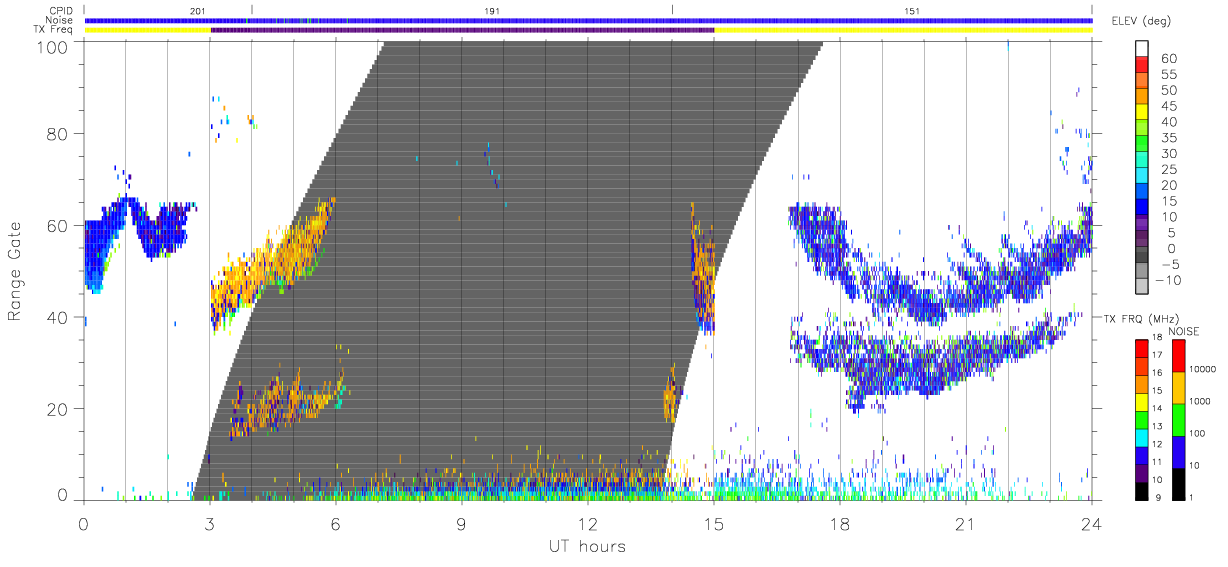1228x567 pixels.
Task: Click the CPID label
Action: [x=63, y=11]
